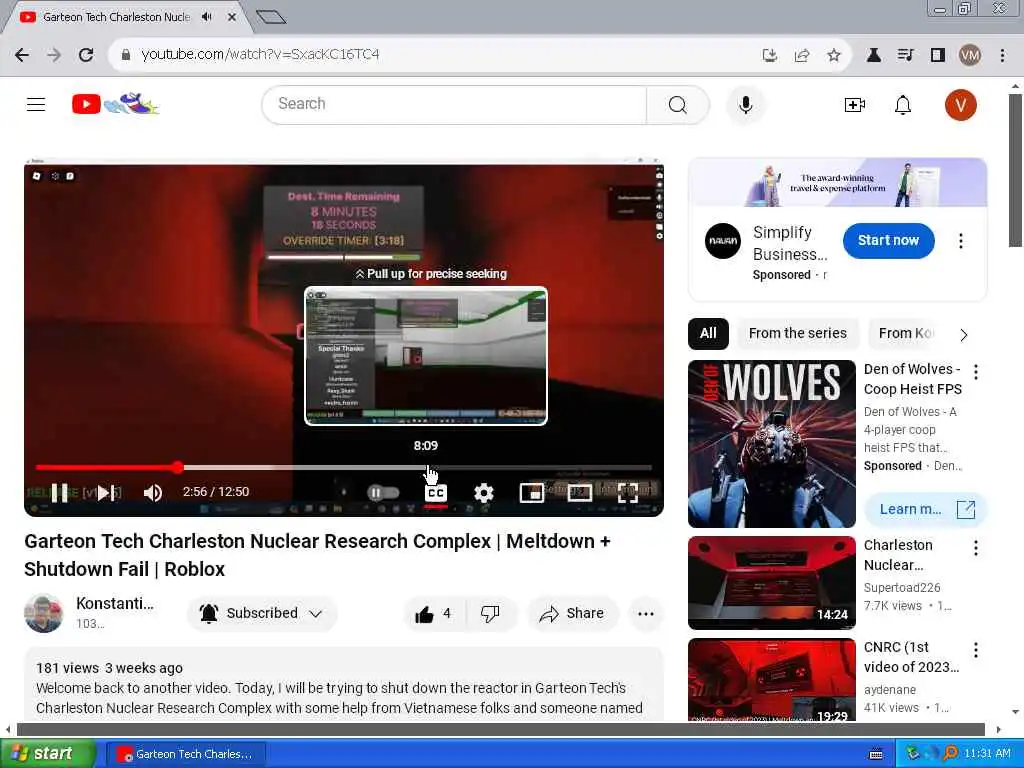Screen dimensions: 1024x768
Task: Start voice search with microphone
Action: tap(745, 104)
